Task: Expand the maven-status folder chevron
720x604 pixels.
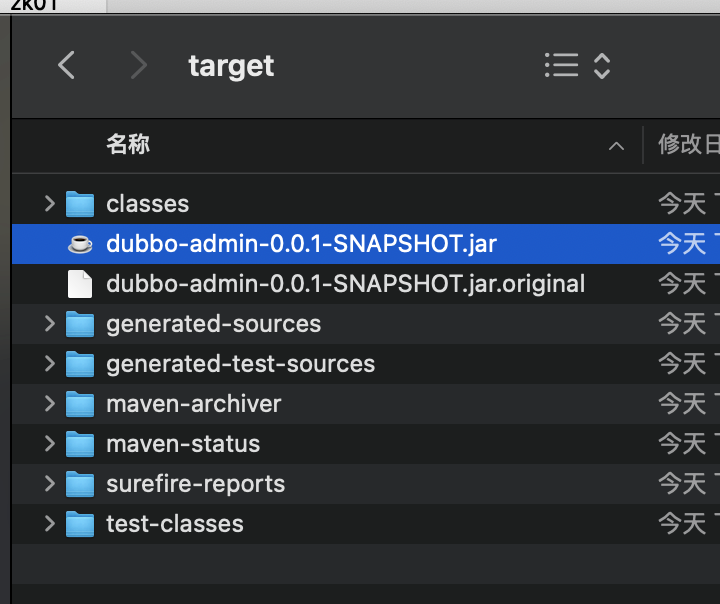Action: click(x=49, y=444)
